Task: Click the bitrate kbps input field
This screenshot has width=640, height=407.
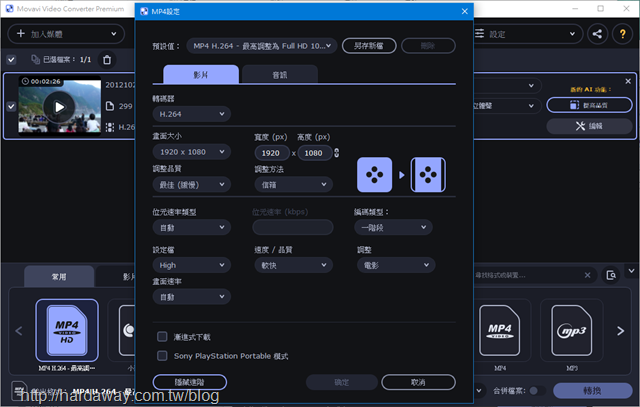Action: click(x=293, y=227)
